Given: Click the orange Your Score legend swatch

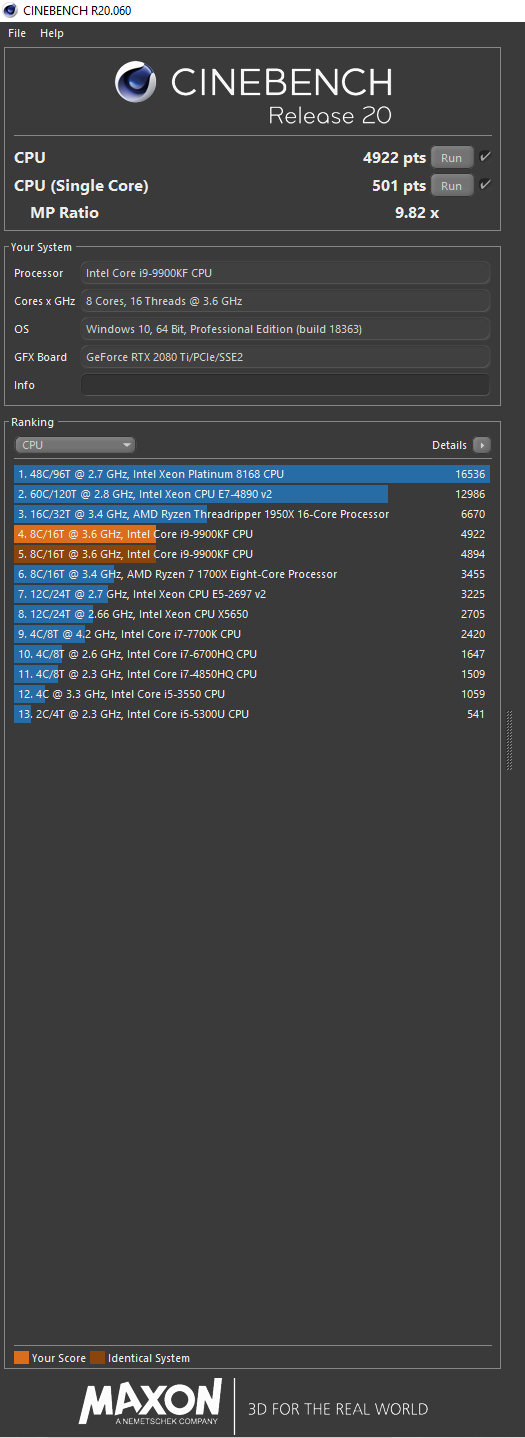Looking at the screenshot, I should click(x=21, y=1357).
